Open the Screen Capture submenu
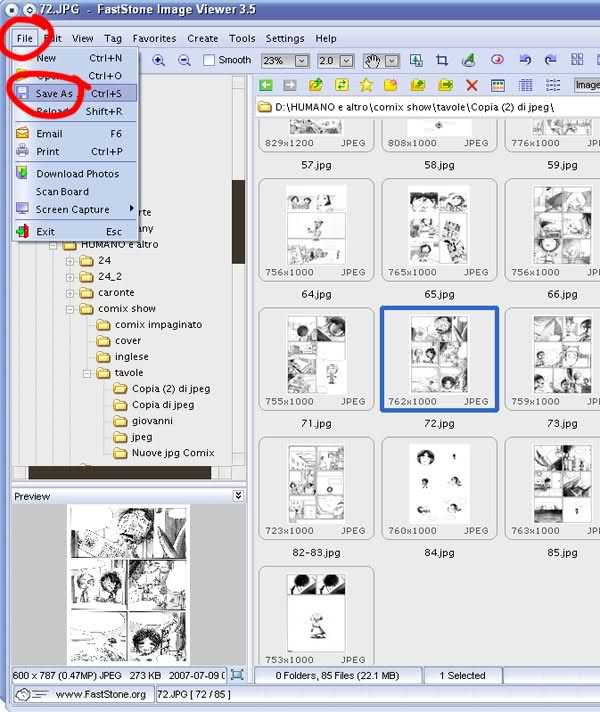 [75, 209]
